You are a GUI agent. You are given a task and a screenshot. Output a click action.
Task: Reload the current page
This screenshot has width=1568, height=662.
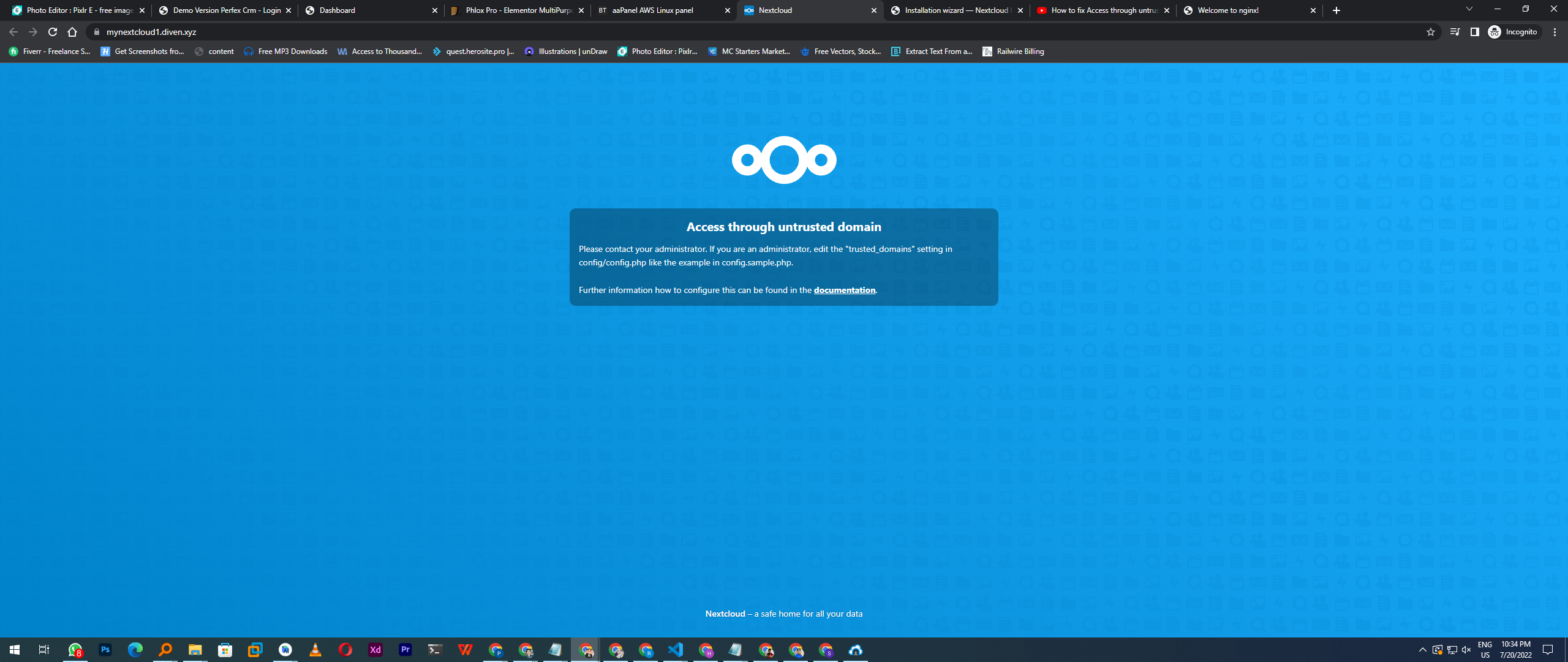53,32
